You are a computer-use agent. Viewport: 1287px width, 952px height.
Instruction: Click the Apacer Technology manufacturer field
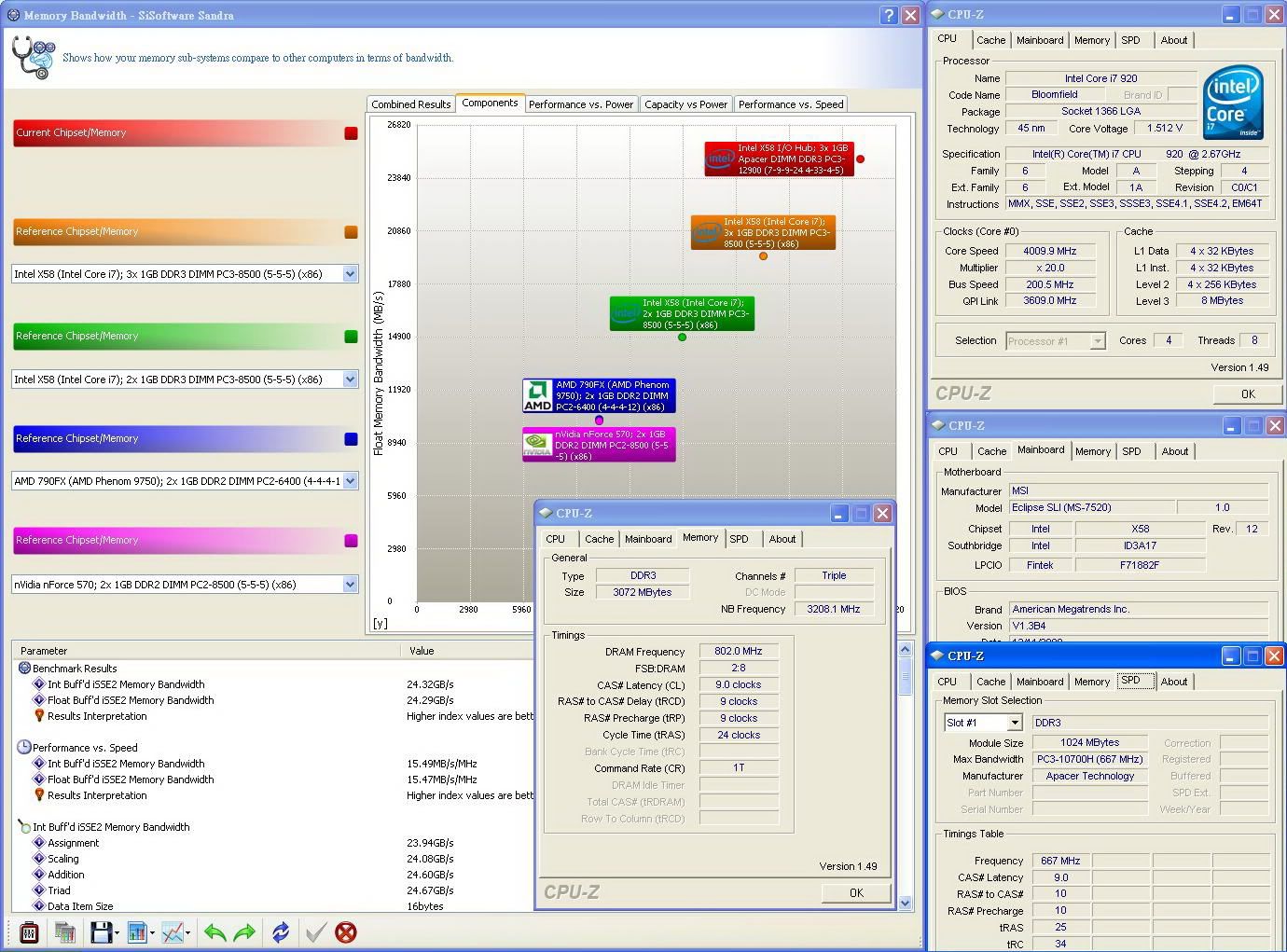tap(1089, 776)
